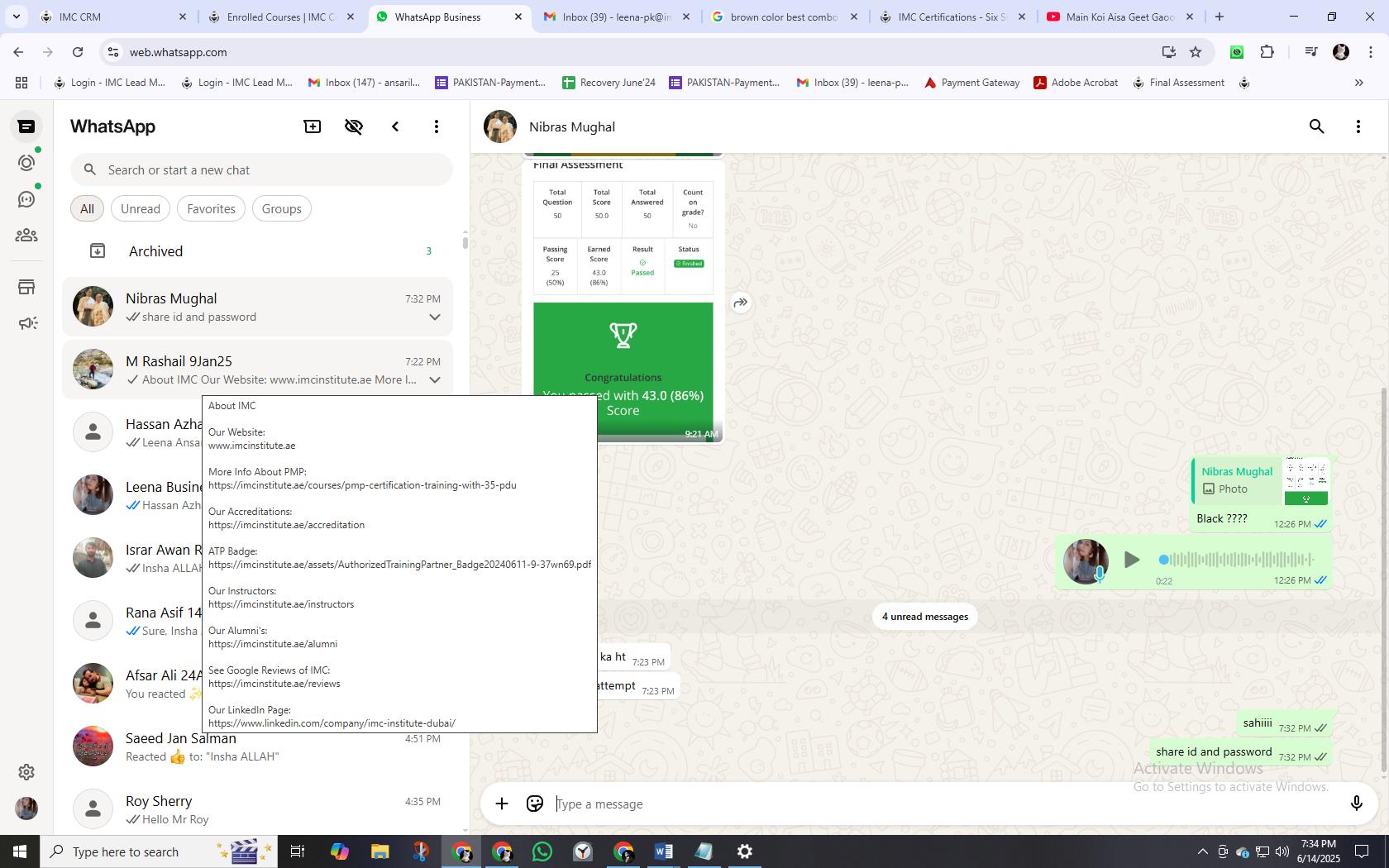
Task: Open emoji and sticker picker
Action: (535, 804)
